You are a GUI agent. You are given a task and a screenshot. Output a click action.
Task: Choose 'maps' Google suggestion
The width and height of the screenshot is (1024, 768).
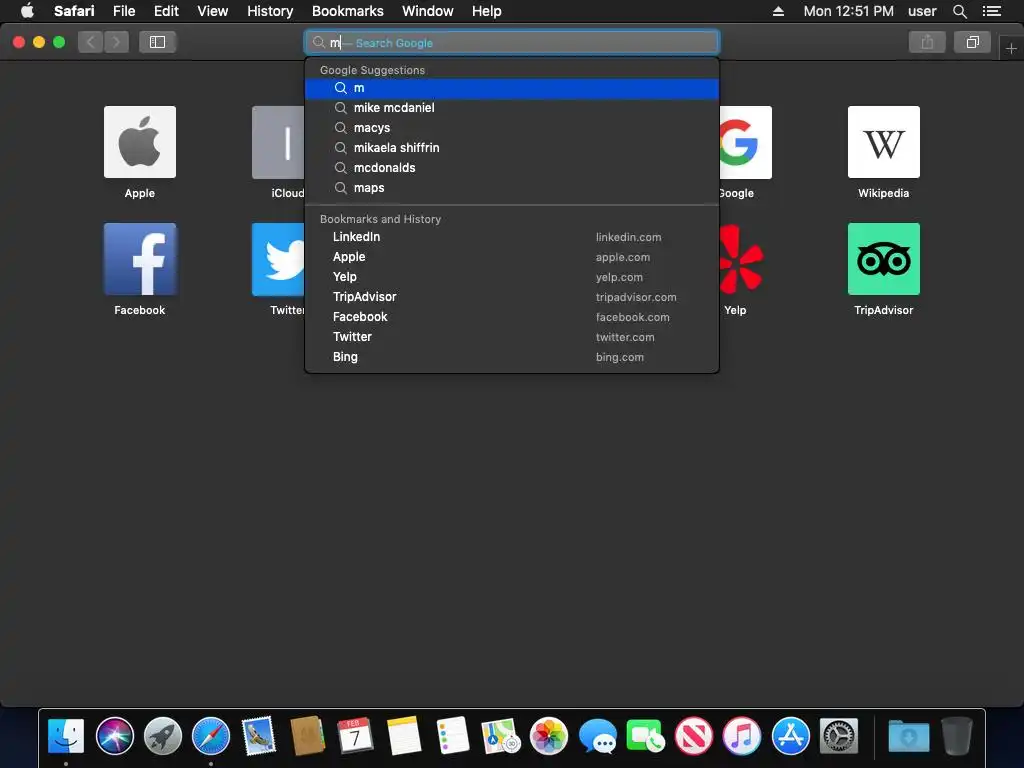tap(512, 188)
